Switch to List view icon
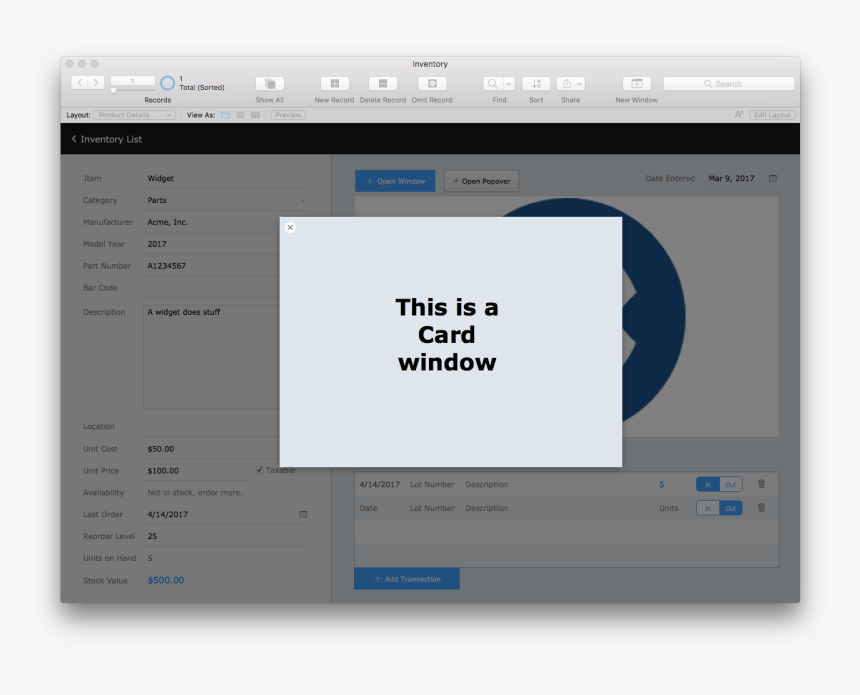 tap(240, 115)
